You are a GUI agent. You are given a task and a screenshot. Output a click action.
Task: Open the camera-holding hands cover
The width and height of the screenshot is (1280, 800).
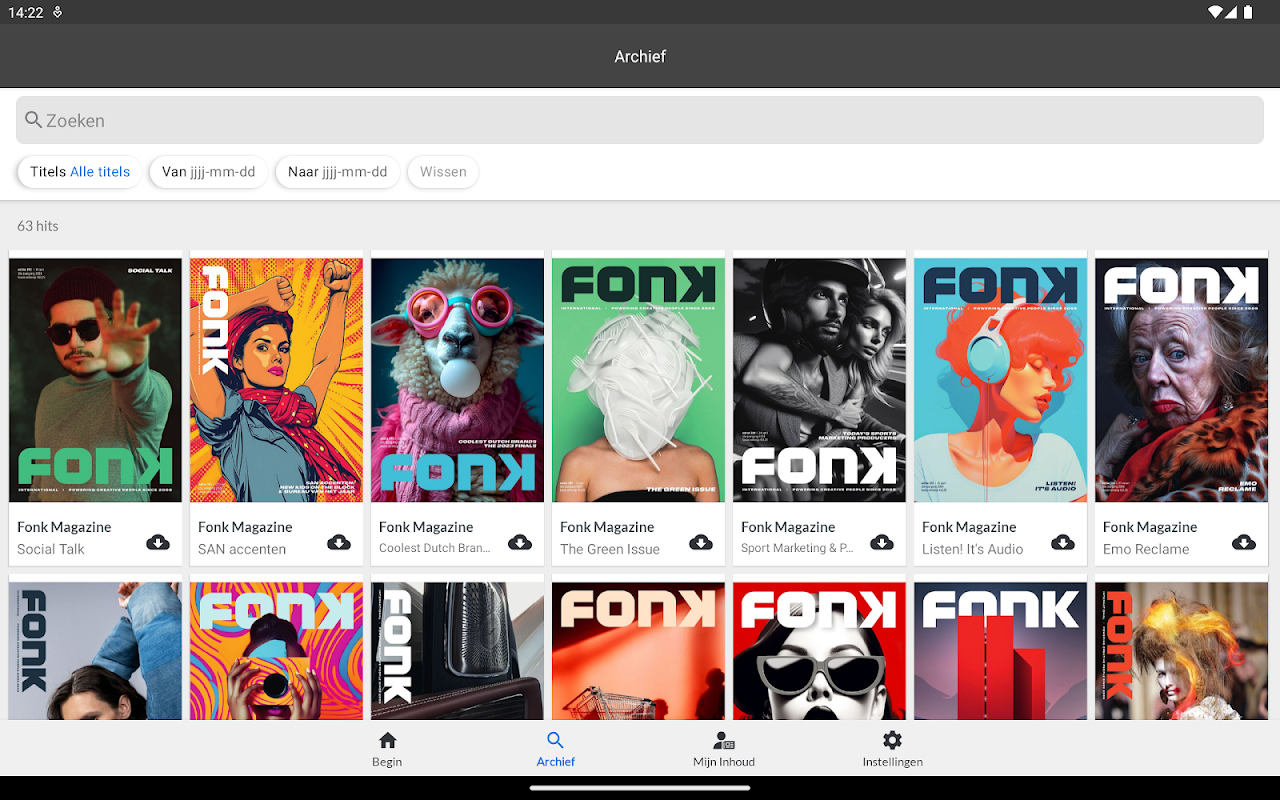[277, 651]
